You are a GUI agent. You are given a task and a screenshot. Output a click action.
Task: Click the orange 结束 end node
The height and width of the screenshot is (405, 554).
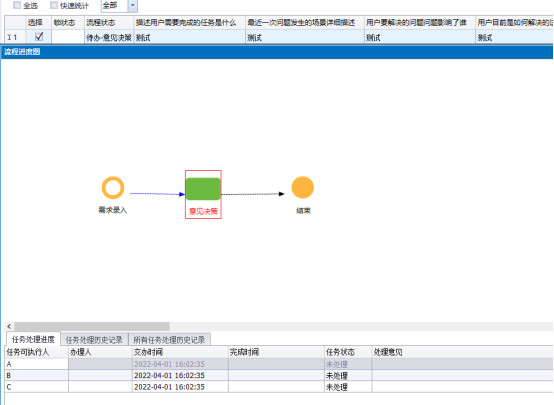(x=303, y=187)
